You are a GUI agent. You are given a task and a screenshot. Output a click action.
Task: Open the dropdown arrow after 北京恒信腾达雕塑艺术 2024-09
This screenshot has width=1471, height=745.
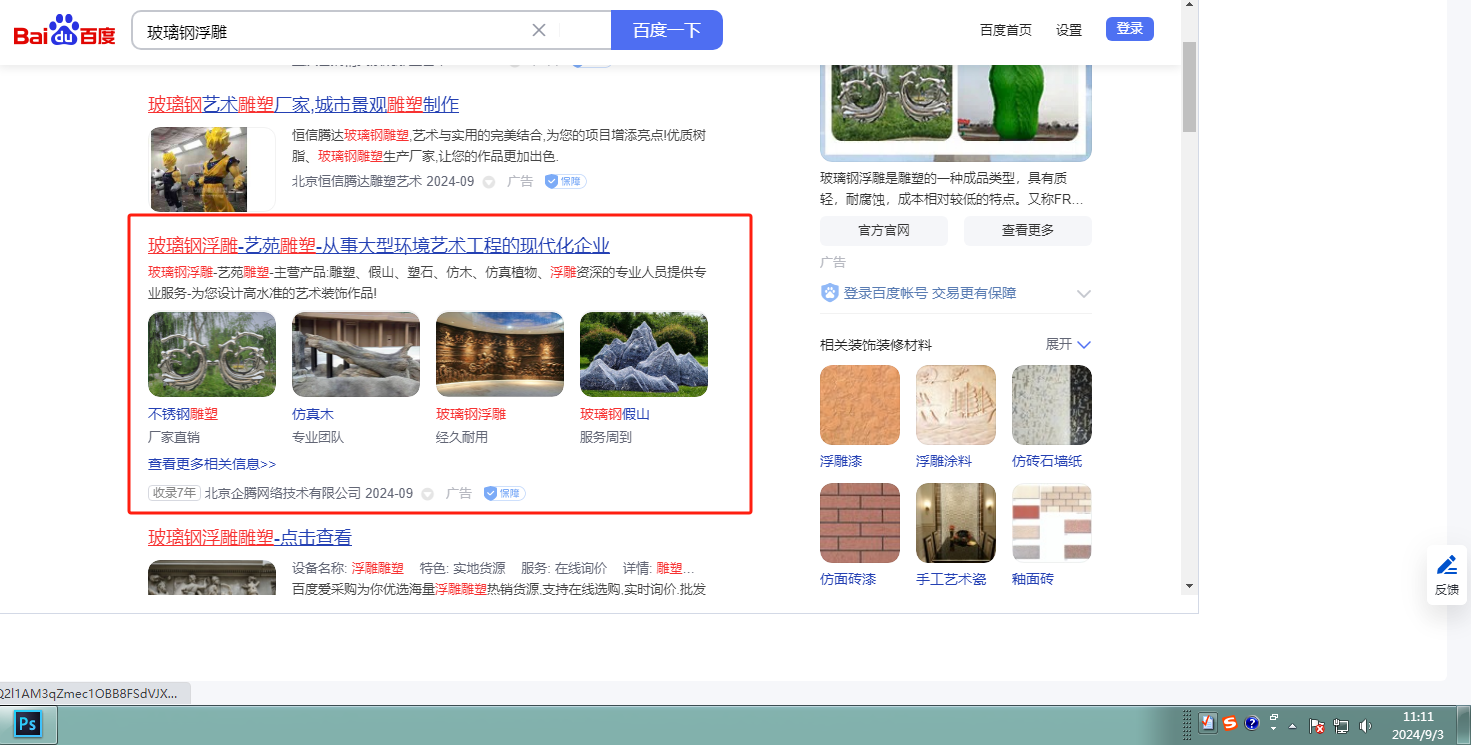pyautogui.click(x=489, y=182)
